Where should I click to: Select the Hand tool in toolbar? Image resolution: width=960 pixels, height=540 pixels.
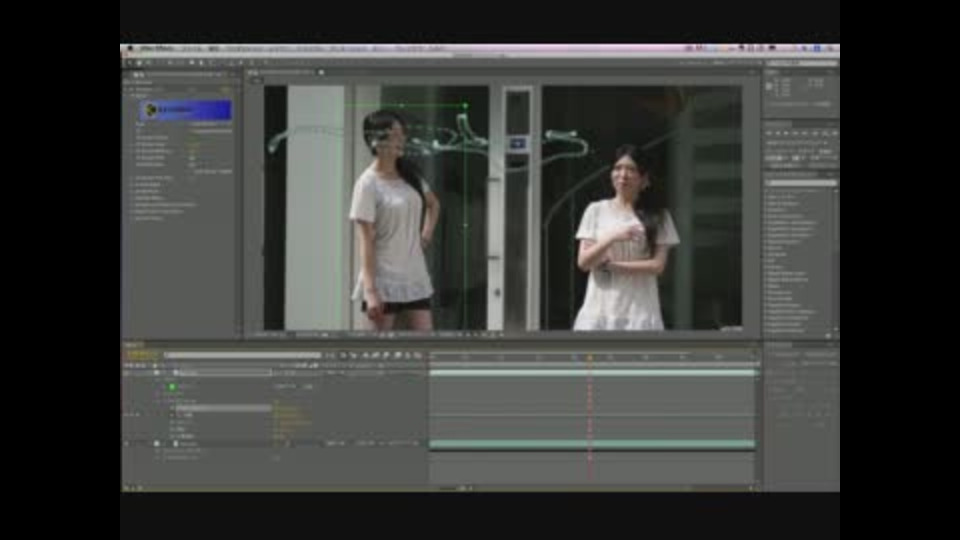point(139,62)
